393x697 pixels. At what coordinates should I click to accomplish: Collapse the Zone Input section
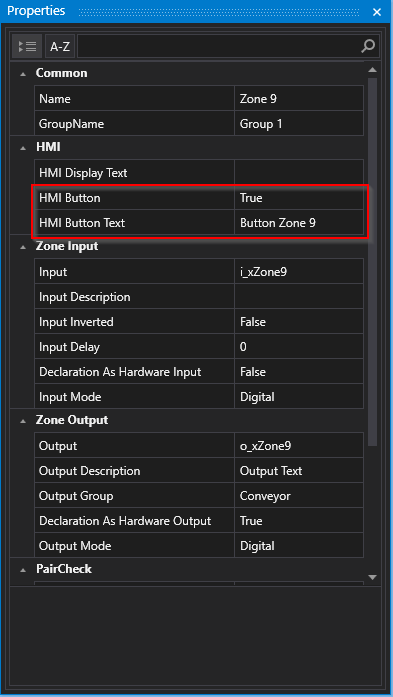[23, 247]
